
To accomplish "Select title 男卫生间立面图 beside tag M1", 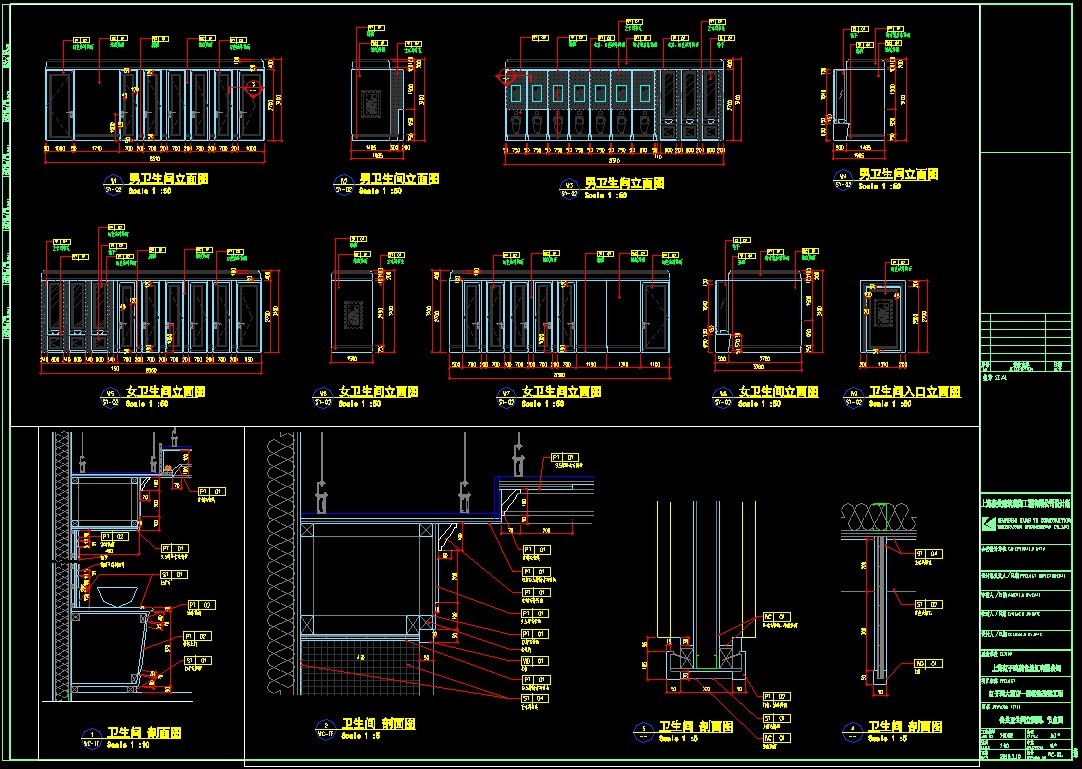I will [x=169, y=179].
